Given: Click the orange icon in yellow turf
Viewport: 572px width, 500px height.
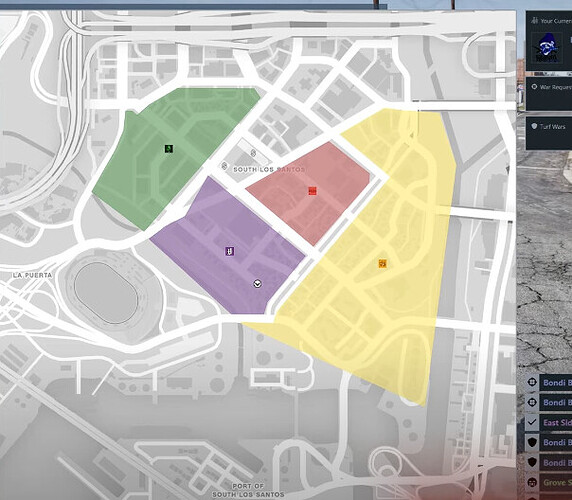Looking at the screenshot, I should pyautogui.click(x=382, y=263).
